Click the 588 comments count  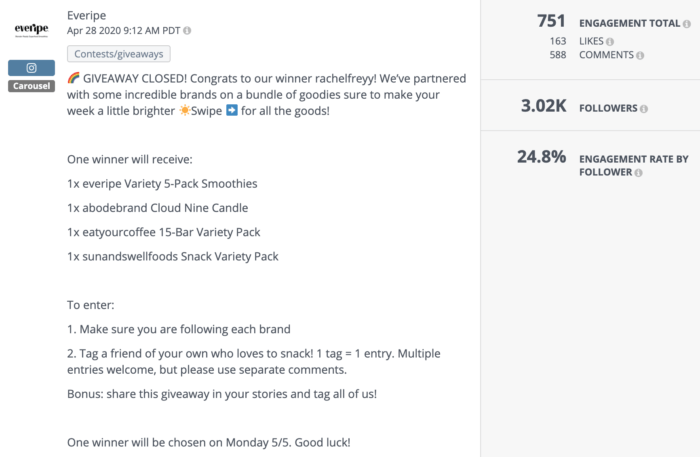coord(558,55)
